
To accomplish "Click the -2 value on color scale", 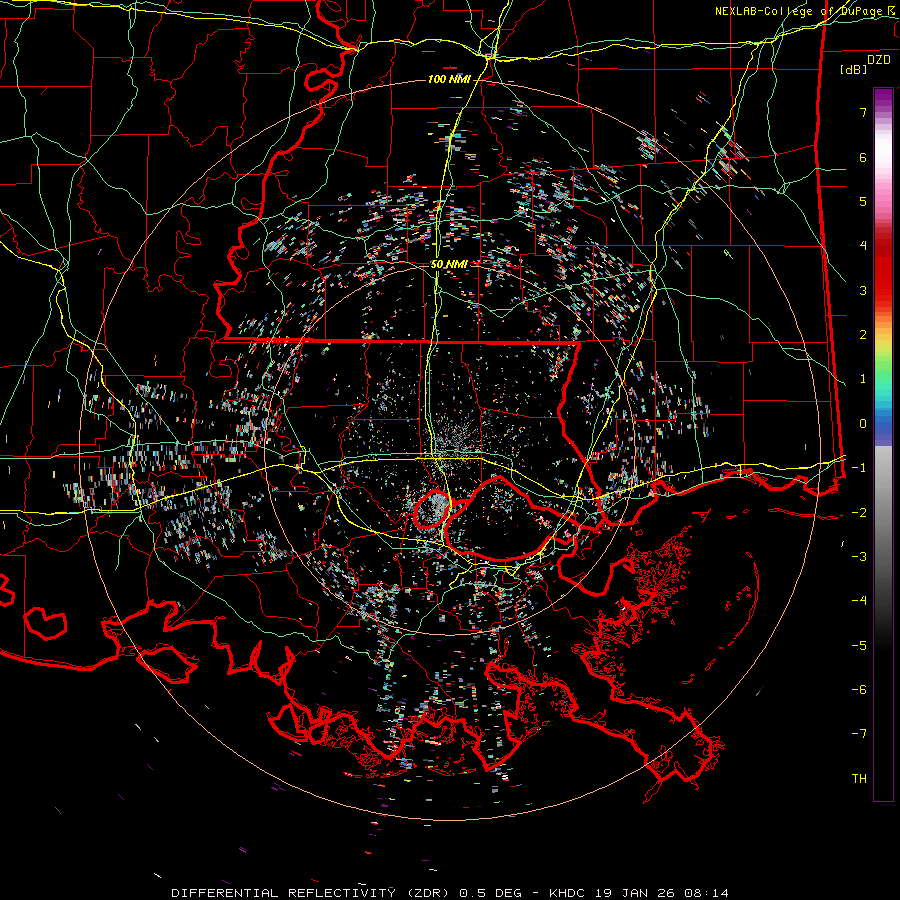I will 859,512.
